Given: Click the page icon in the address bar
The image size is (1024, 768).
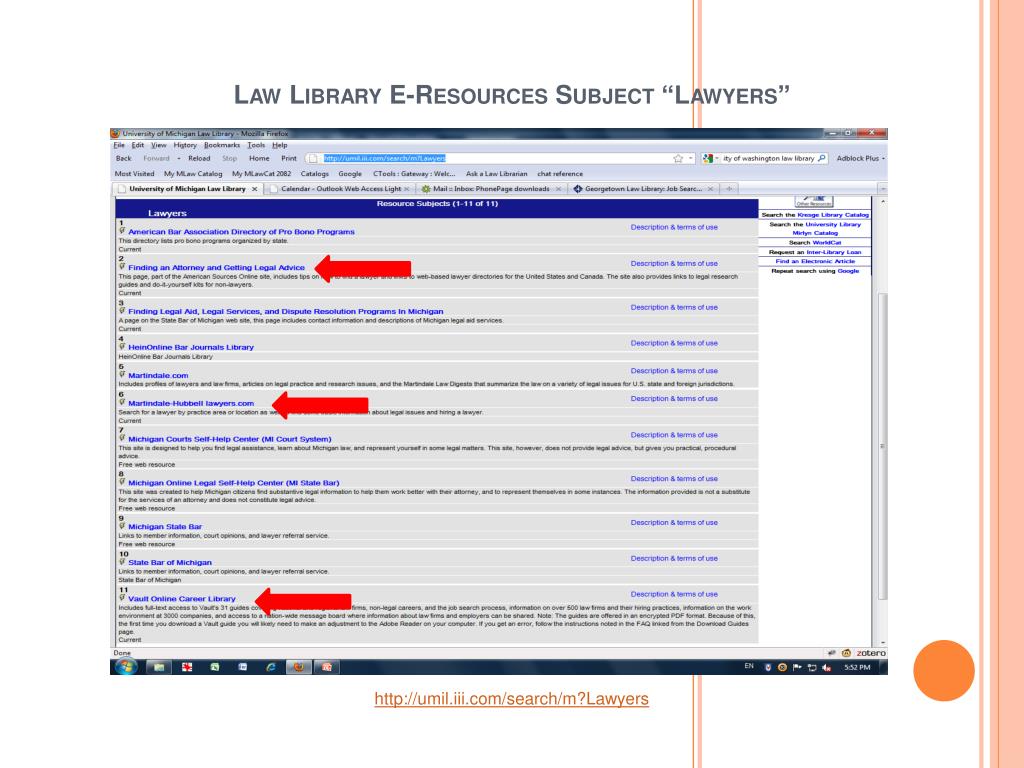Looking at the screenshot, I should (x=313, y=159).
